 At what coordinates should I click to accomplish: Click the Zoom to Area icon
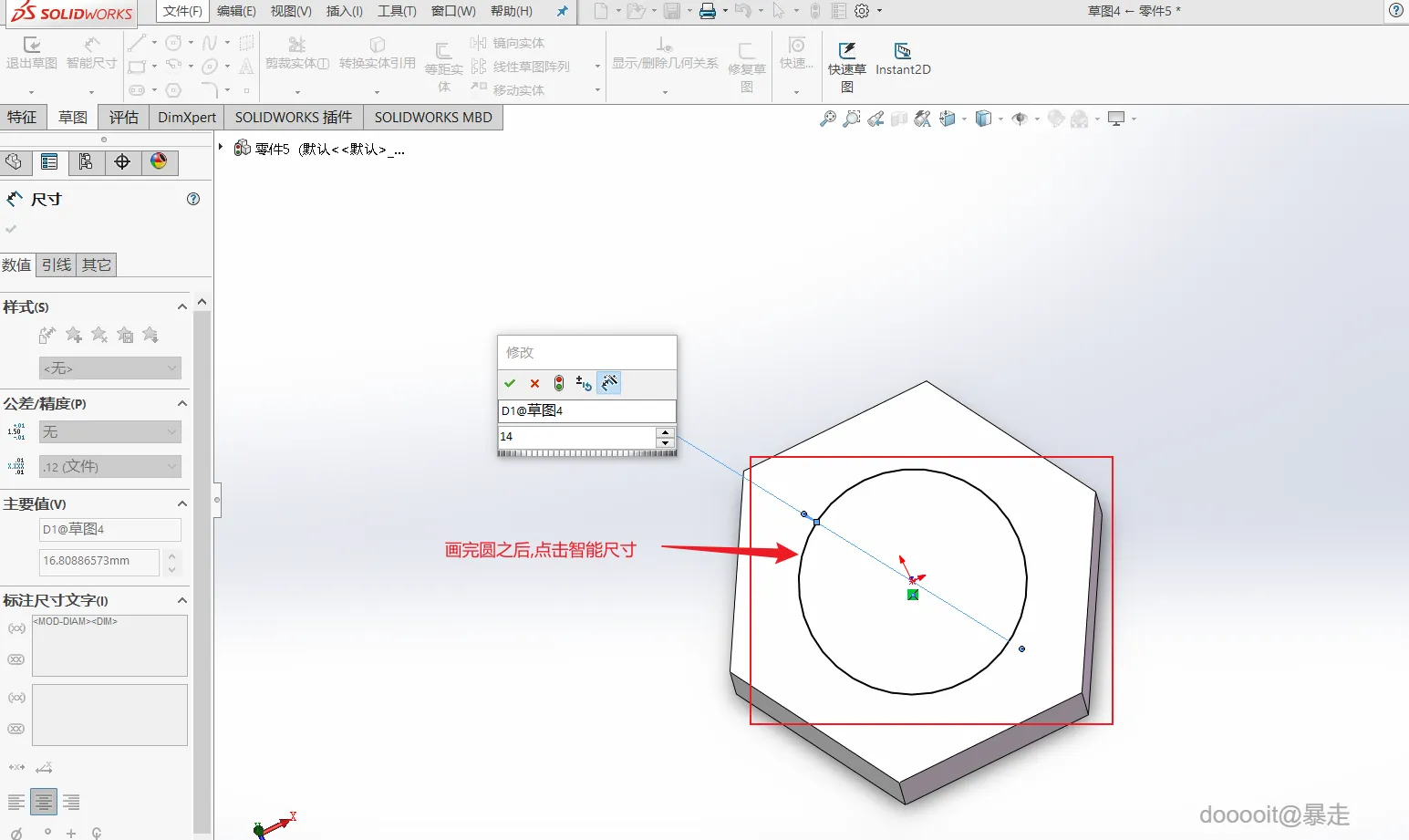click(852, 119)
